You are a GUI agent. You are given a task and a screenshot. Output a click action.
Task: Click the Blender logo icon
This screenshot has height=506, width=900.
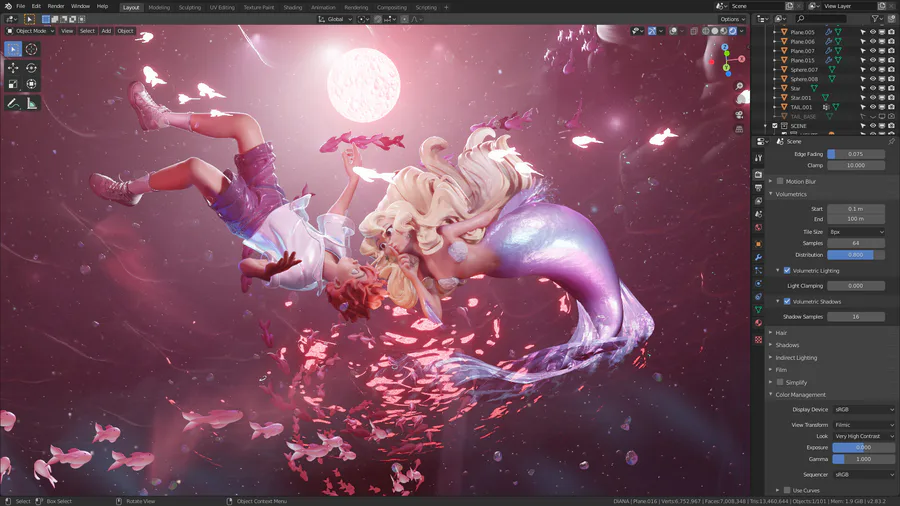tap(8, 6)
